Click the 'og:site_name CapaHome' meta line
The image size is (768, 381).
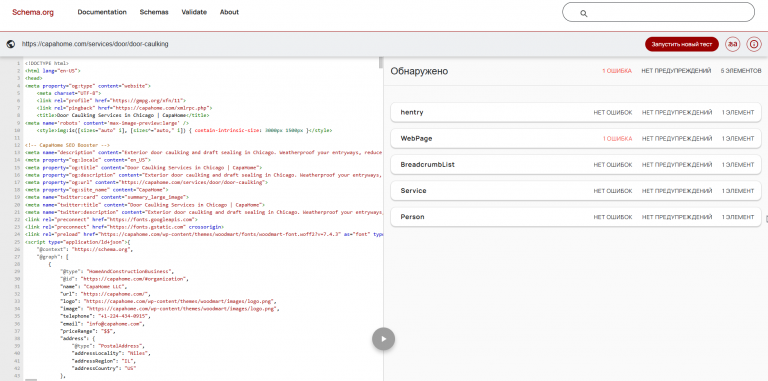[97, 190]
